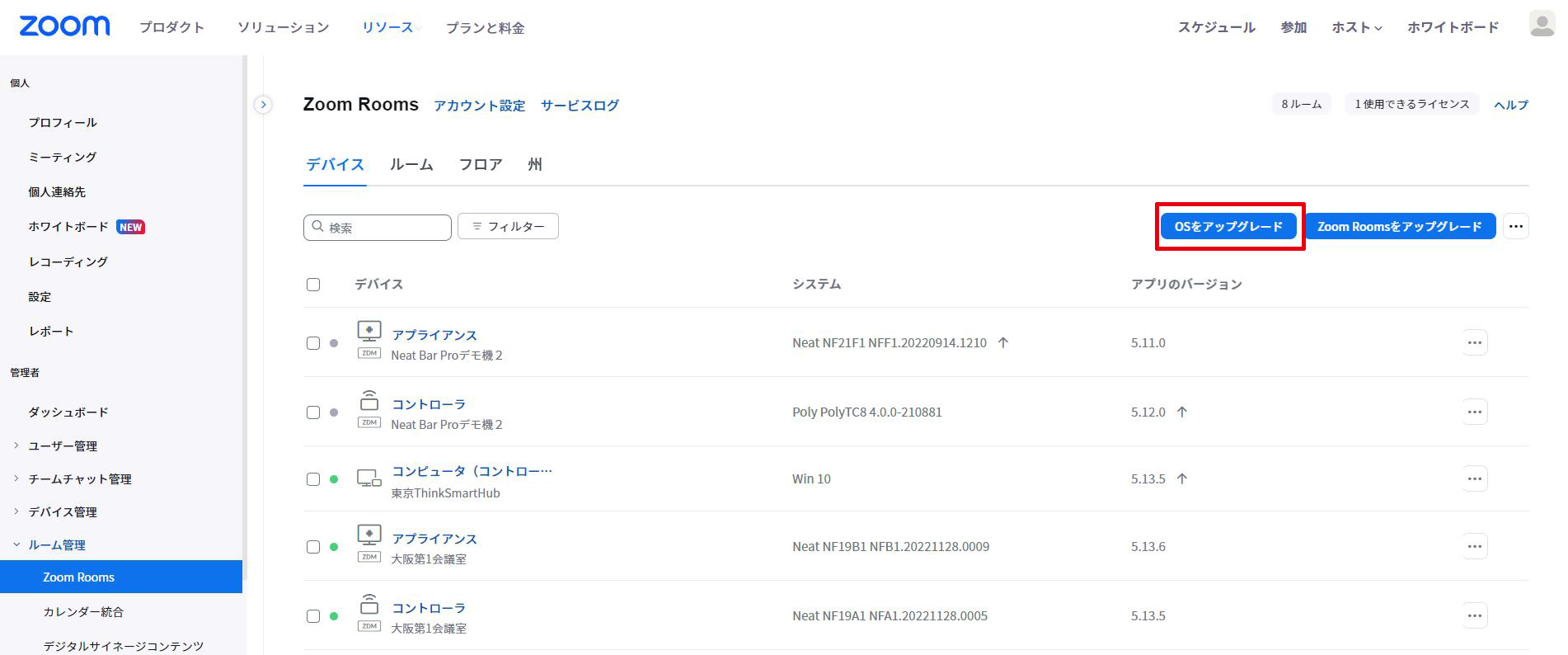Open the user profile avatar
1568x655 pixels.
[x=1542, y=24]
